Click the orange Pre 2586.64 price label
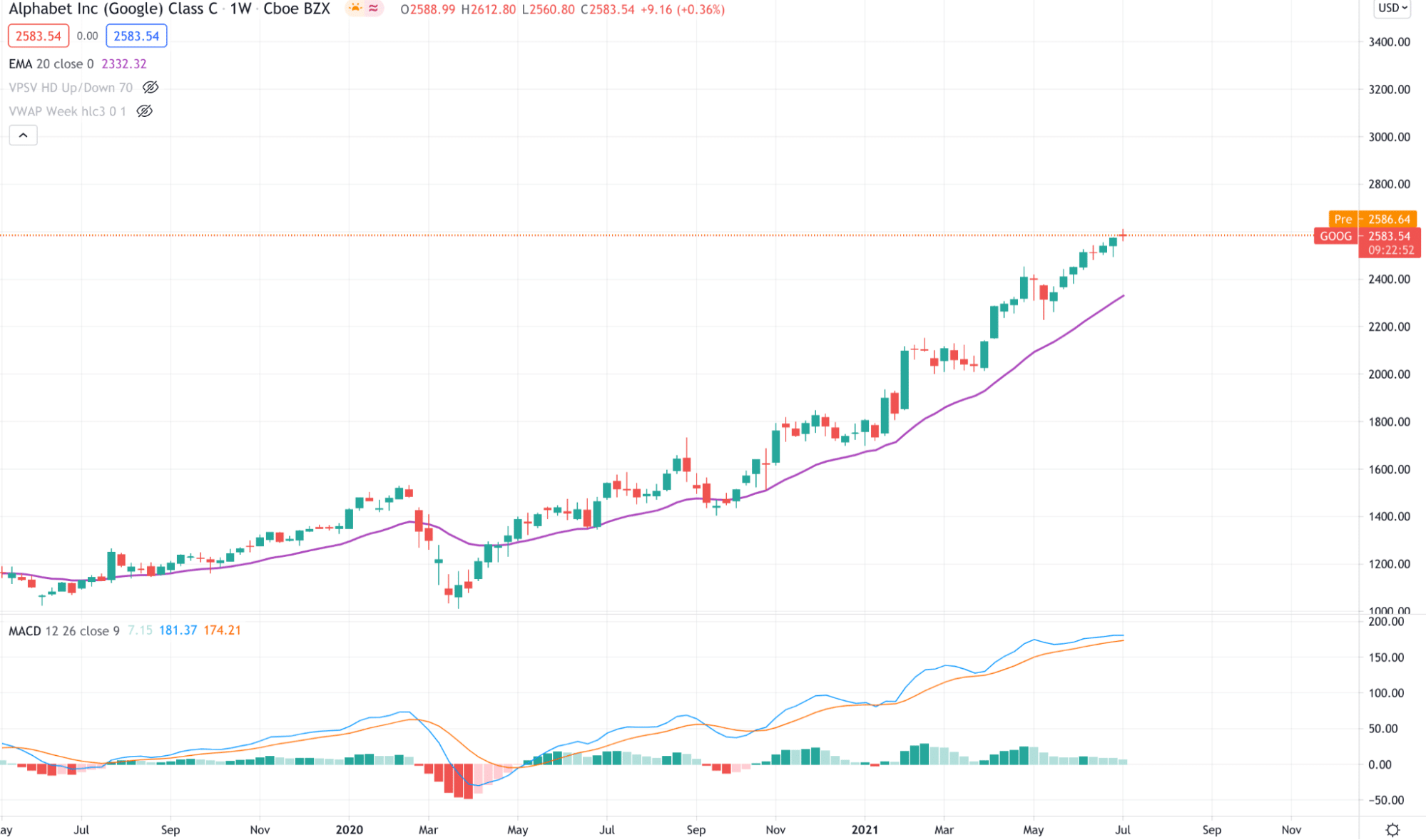Image resolution: width=1426 pixels, height=840 pixels. click(x=1372, y=219)
